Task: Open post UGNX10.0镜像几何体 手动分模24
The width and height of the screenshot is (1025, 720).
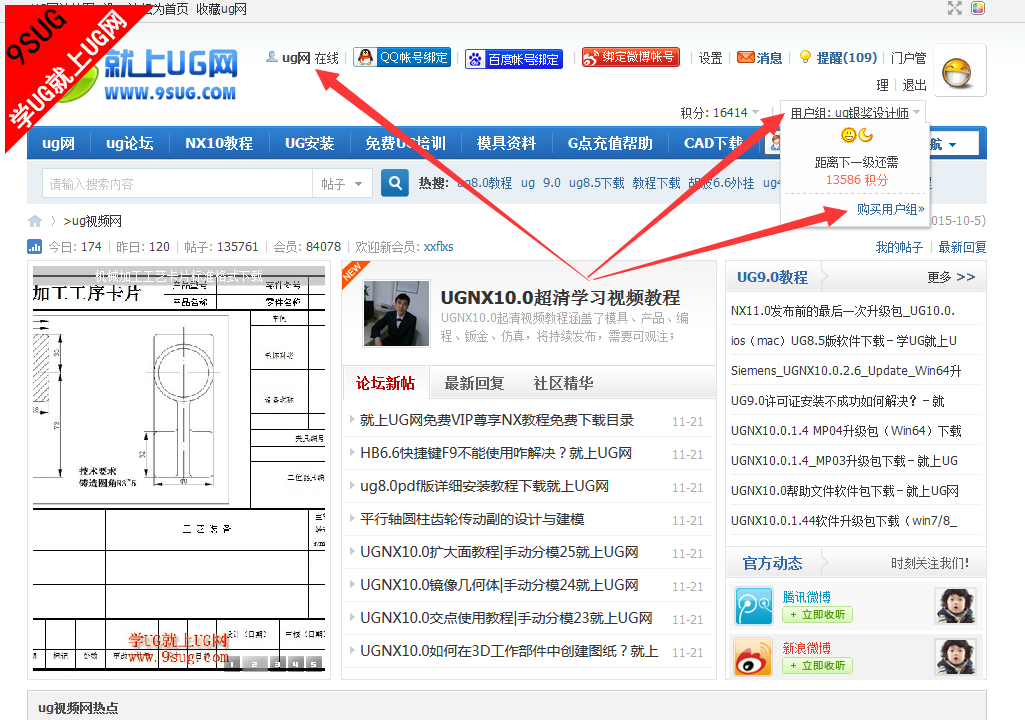Action: point(498,585)
